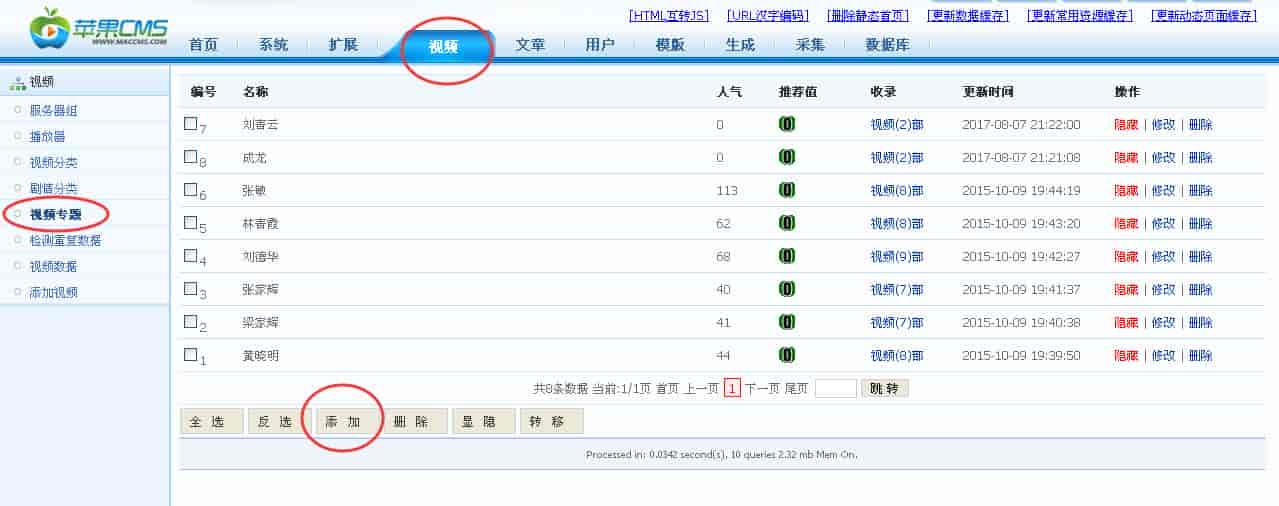Click the 转移 button
This screenshot has height=506, width=1279.
tap(552, 422)
